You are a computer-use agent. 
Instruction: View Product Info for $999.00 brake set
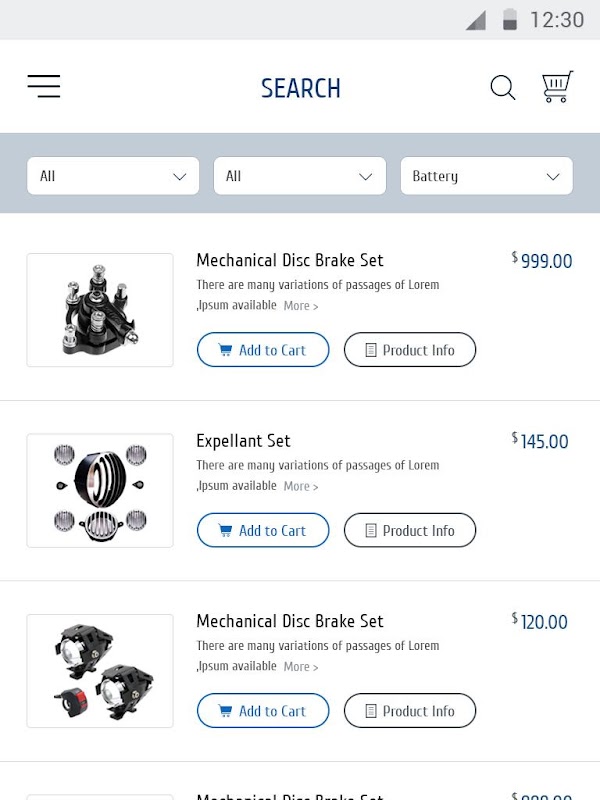click(x=410, y=350)
